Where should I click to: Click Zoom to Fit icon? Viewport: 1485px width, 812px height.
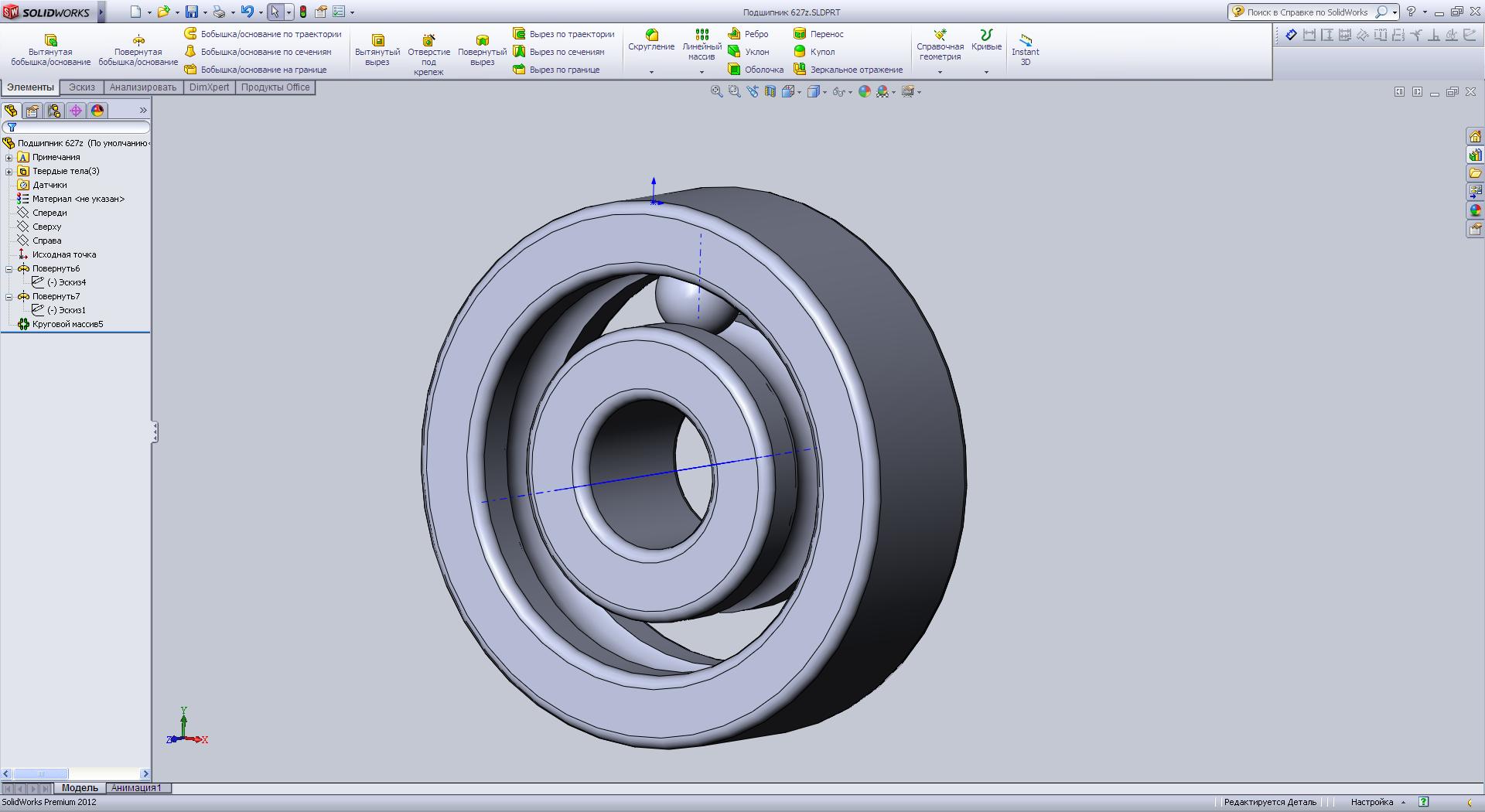tap(716, 91)
